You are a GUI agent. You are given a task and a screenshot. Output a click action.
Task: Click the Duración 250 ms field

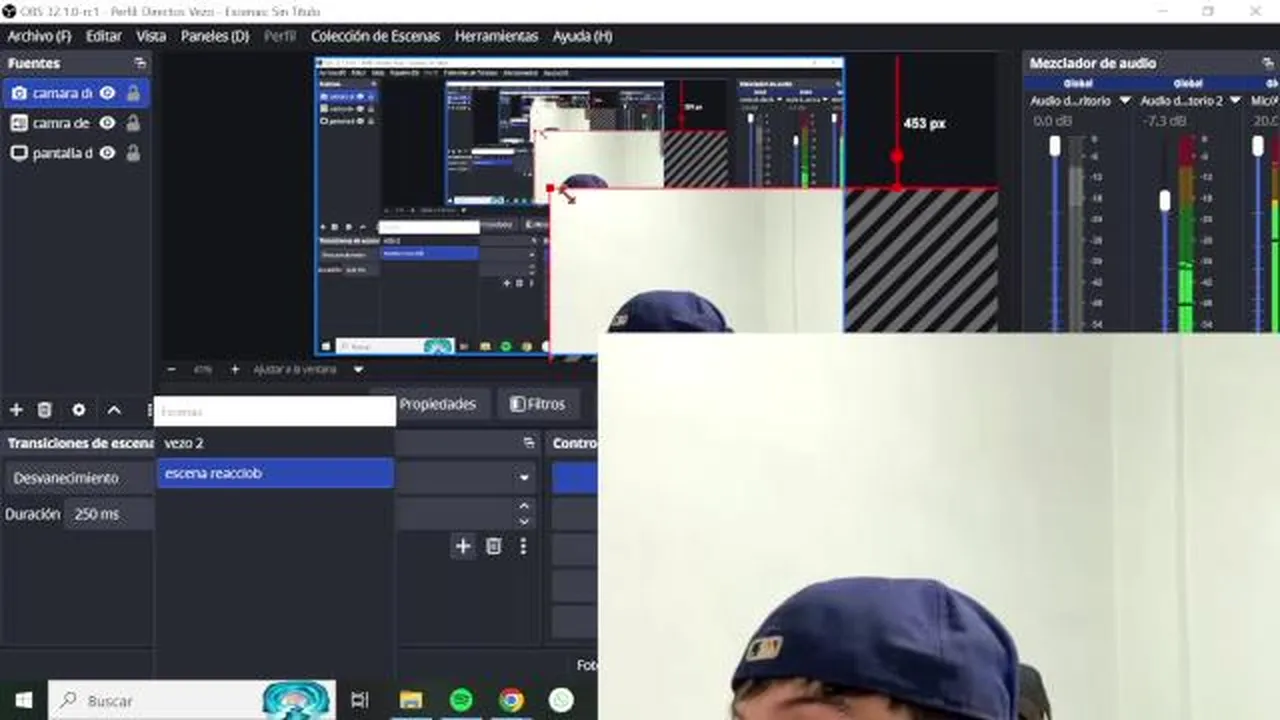[108, 514]
